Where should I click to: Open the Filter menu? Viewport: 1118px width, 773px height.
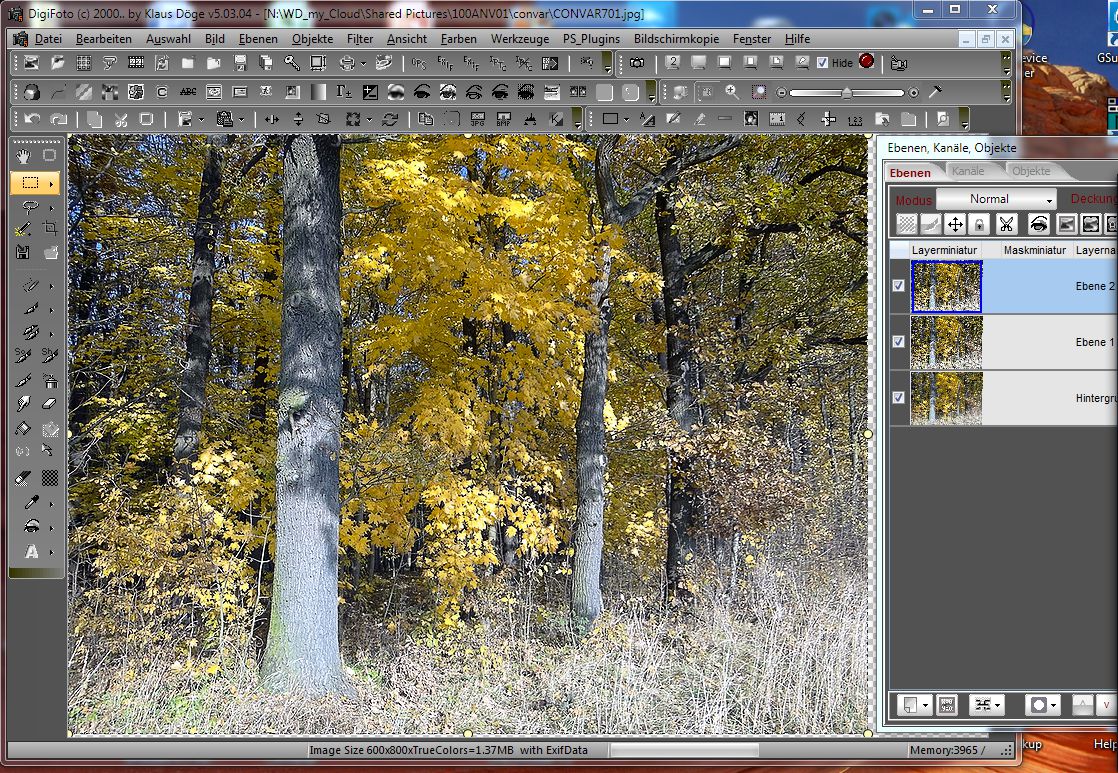pyautogui.click(x=362, y=39)
